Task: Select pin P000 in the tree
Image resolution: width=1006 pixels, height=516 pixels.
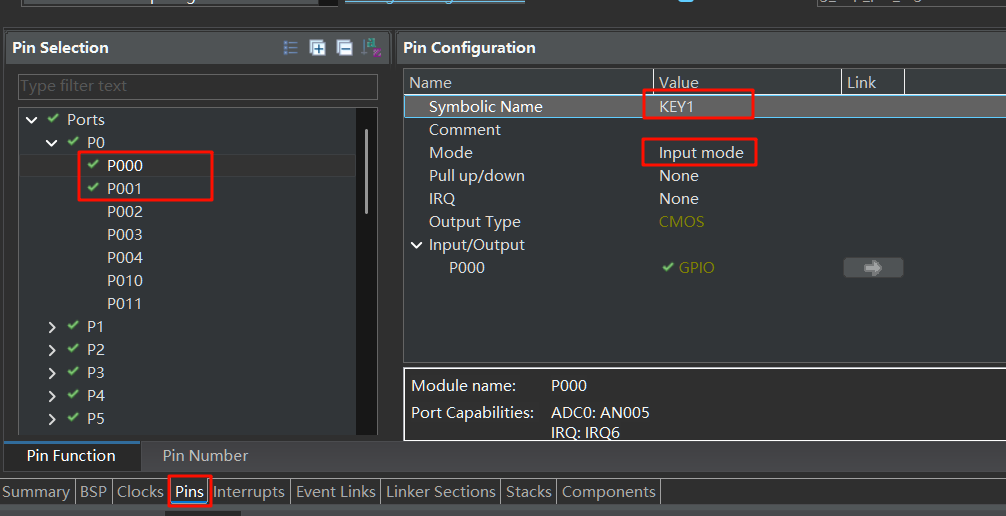Action: tap(124, 166)
